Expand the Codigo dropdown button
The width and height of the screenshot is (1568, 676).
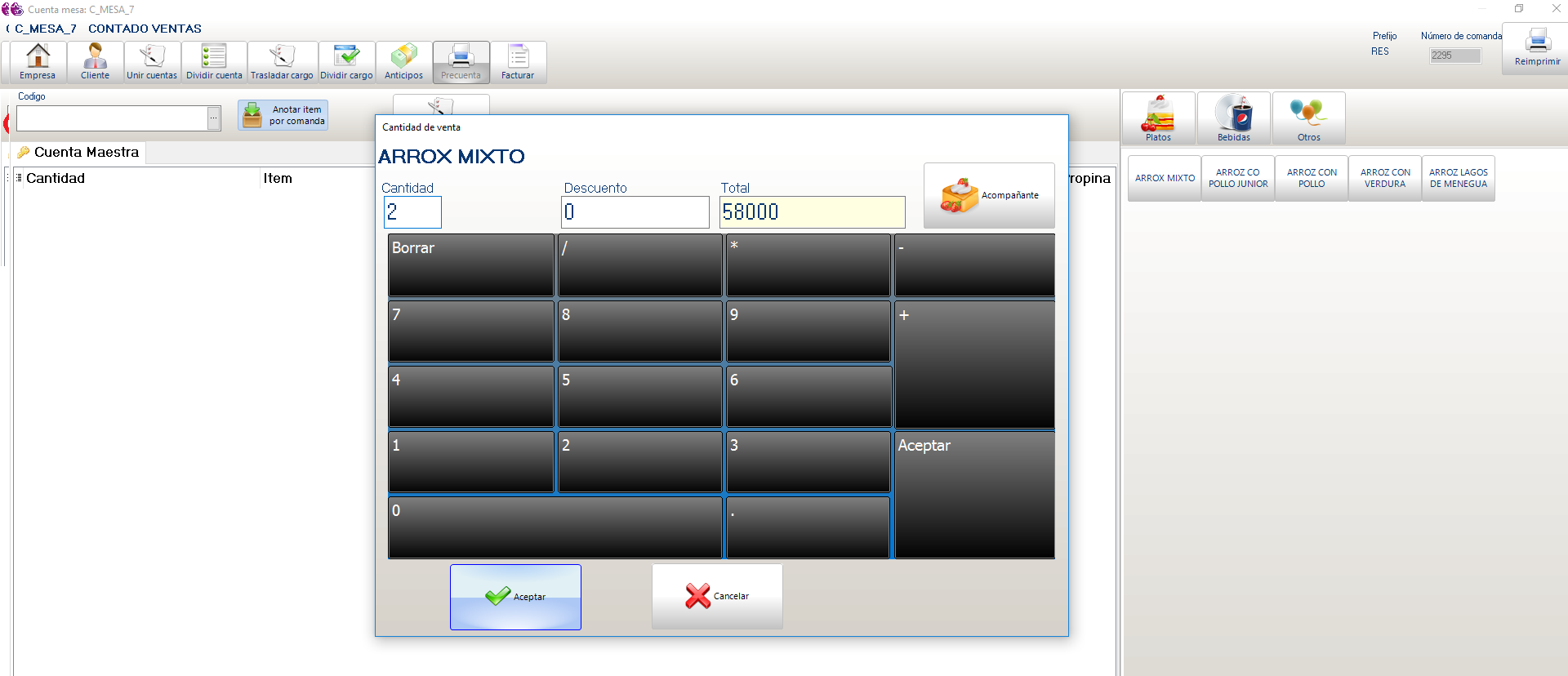coord(214,118)
